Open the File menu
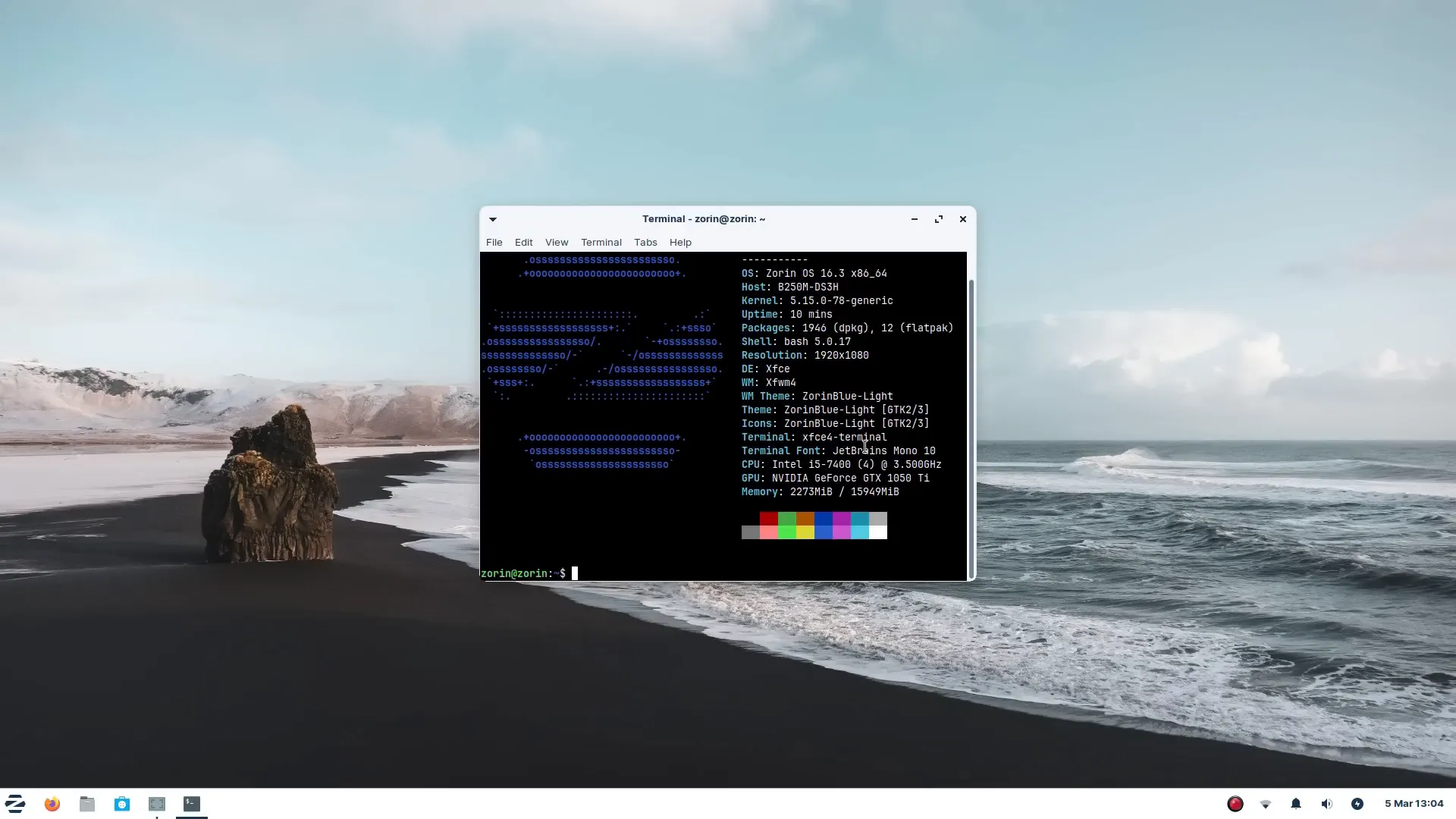This screenshot has width=1456, height=819. click(494, 243)
